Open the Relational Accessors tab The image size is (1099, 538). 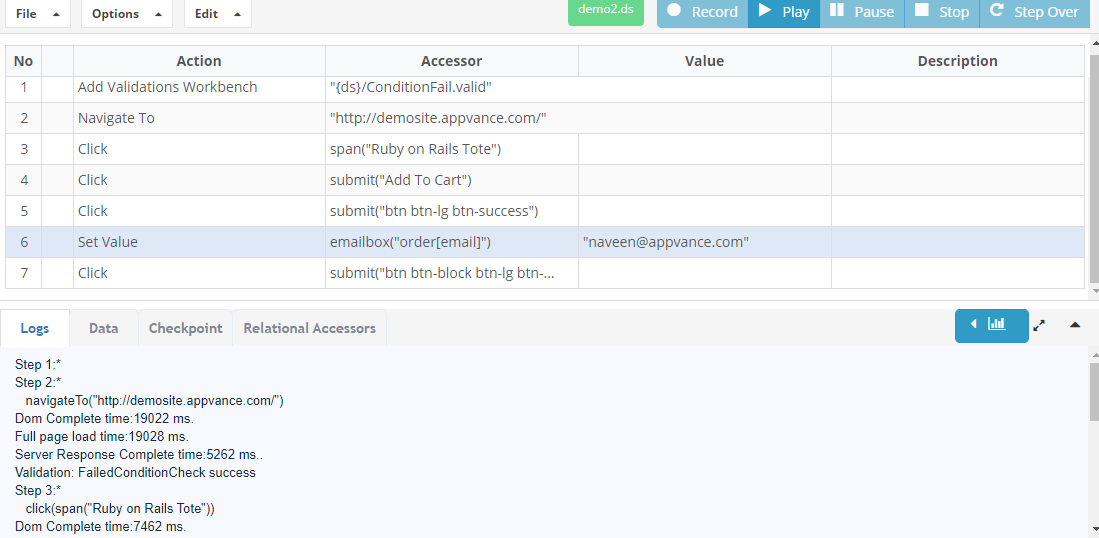coord(310,328)
